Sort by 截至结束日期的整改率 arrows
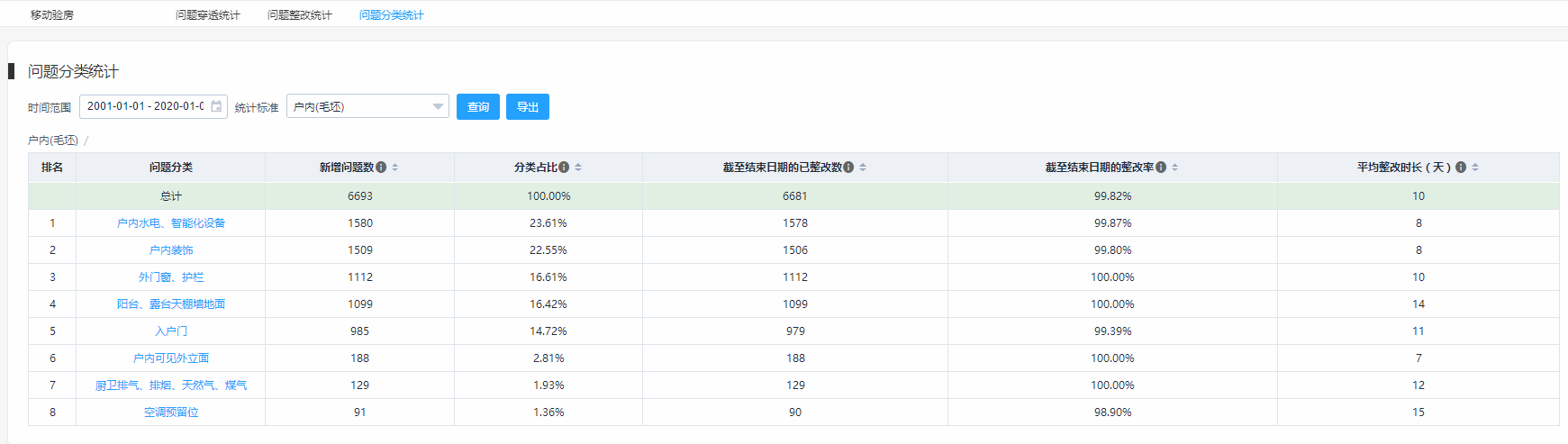This screenshot has height=444, width=1568. 1175,168
